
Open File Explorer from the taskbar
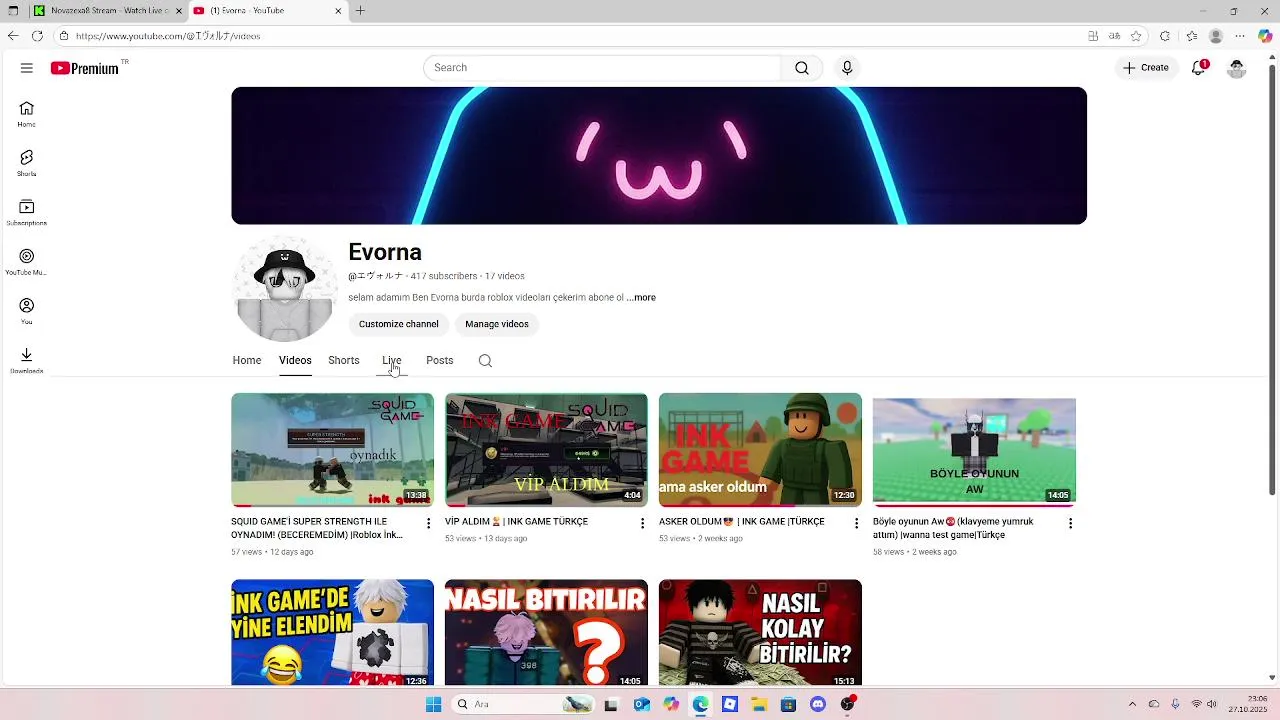[759, 705]
